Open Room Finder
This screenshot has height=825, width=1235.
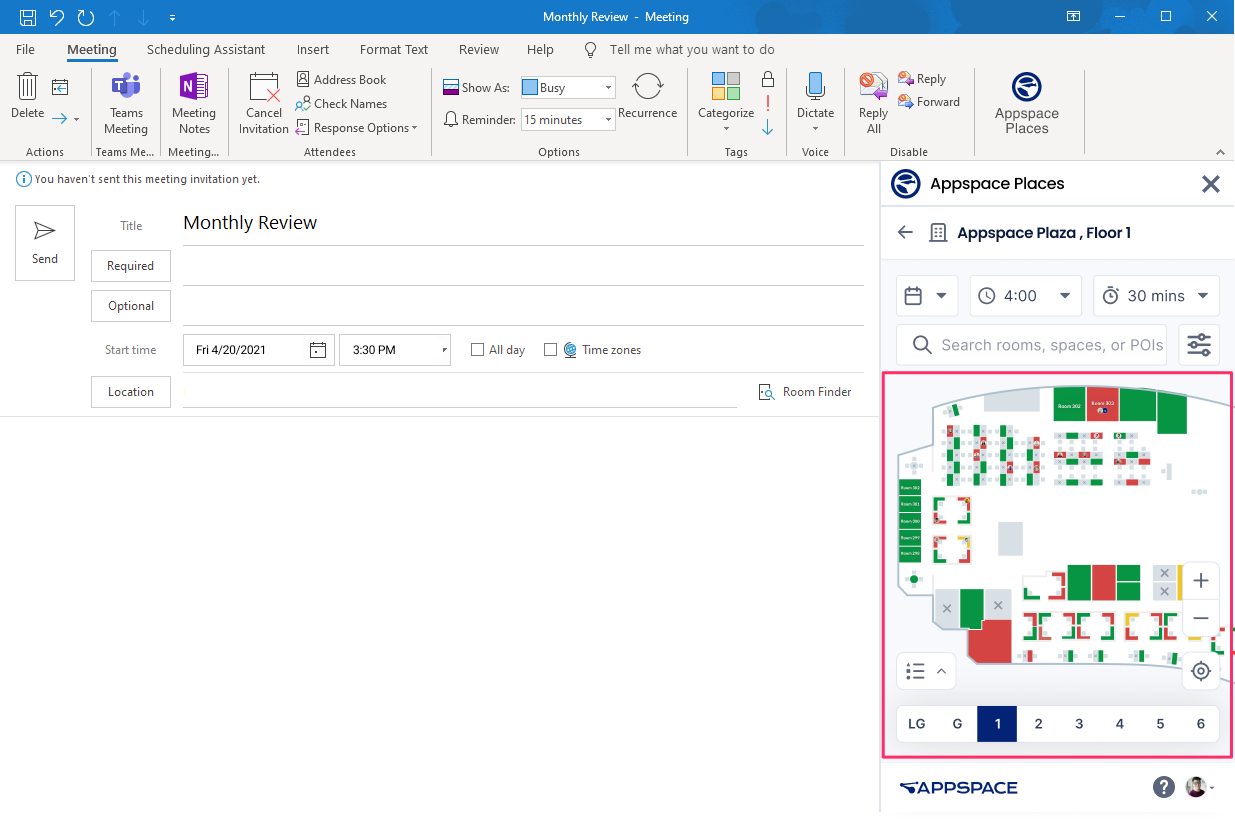click(x=805, y=392)
